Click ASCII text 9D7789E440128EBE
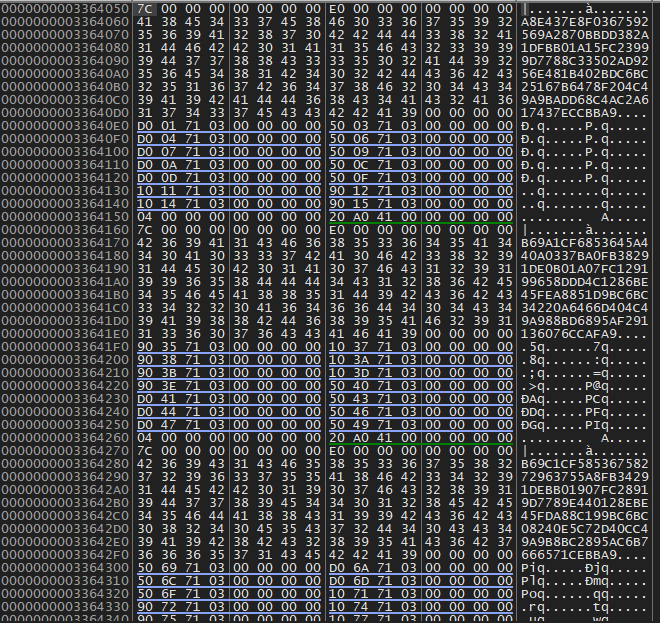The width and height of the screenshot is (660, 623). (585, 503)
